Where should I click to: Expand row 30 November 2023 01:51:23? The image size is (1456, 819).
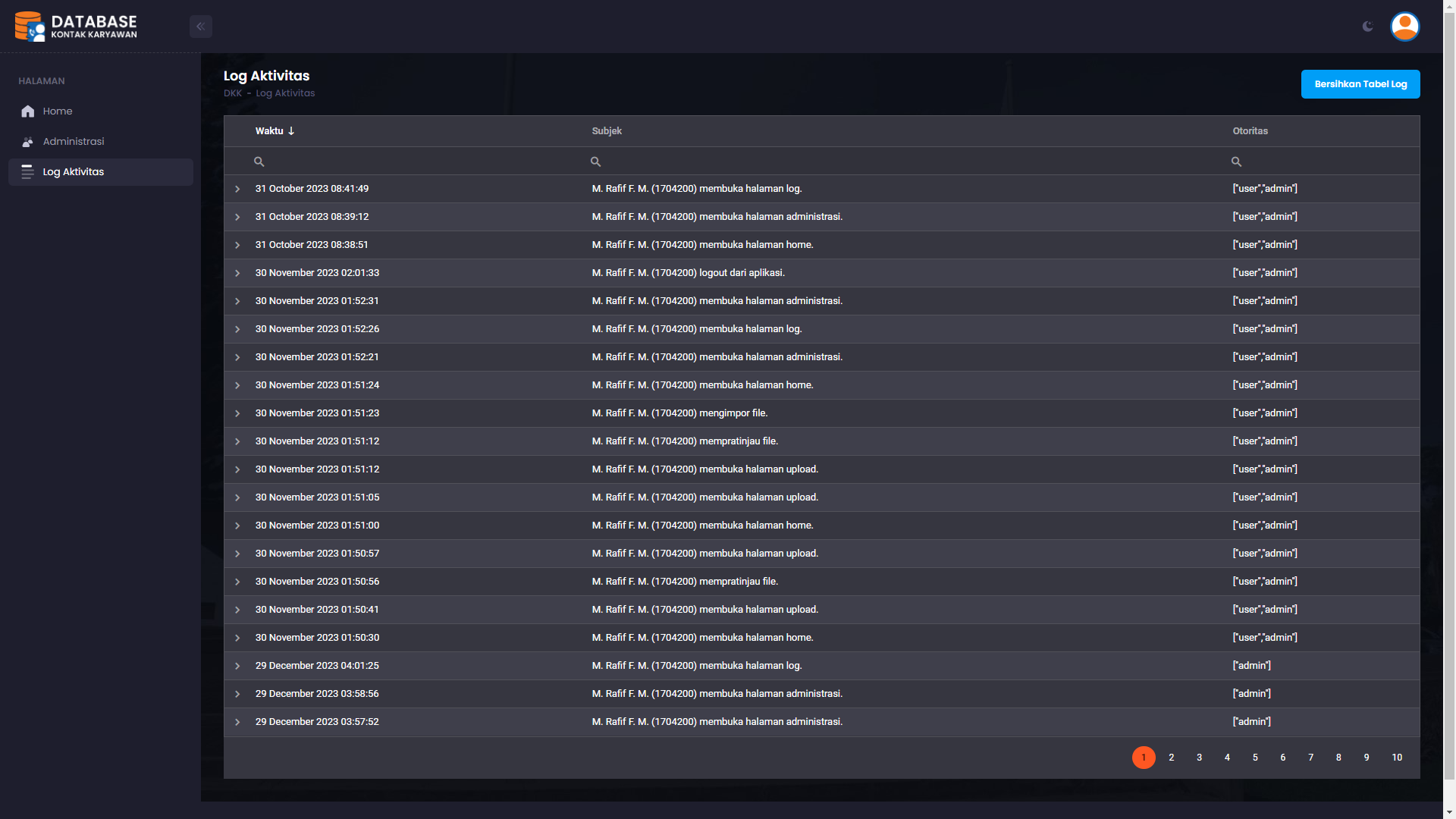pos(237,413)
